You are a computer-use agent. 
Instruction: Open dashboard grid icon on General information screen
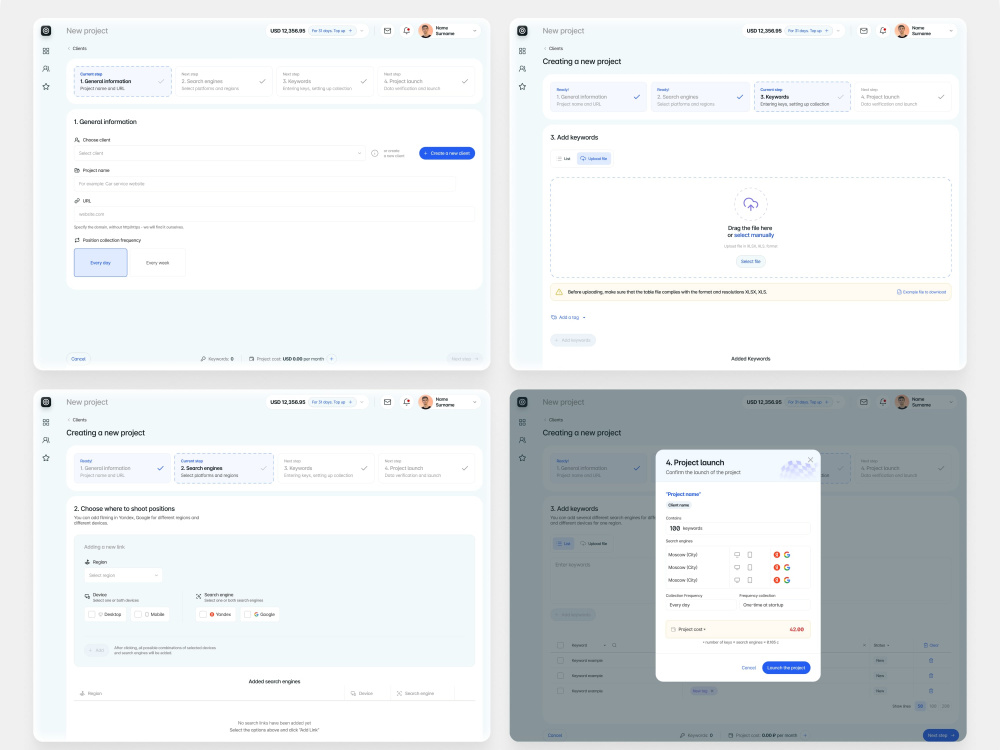pos(46,51)
